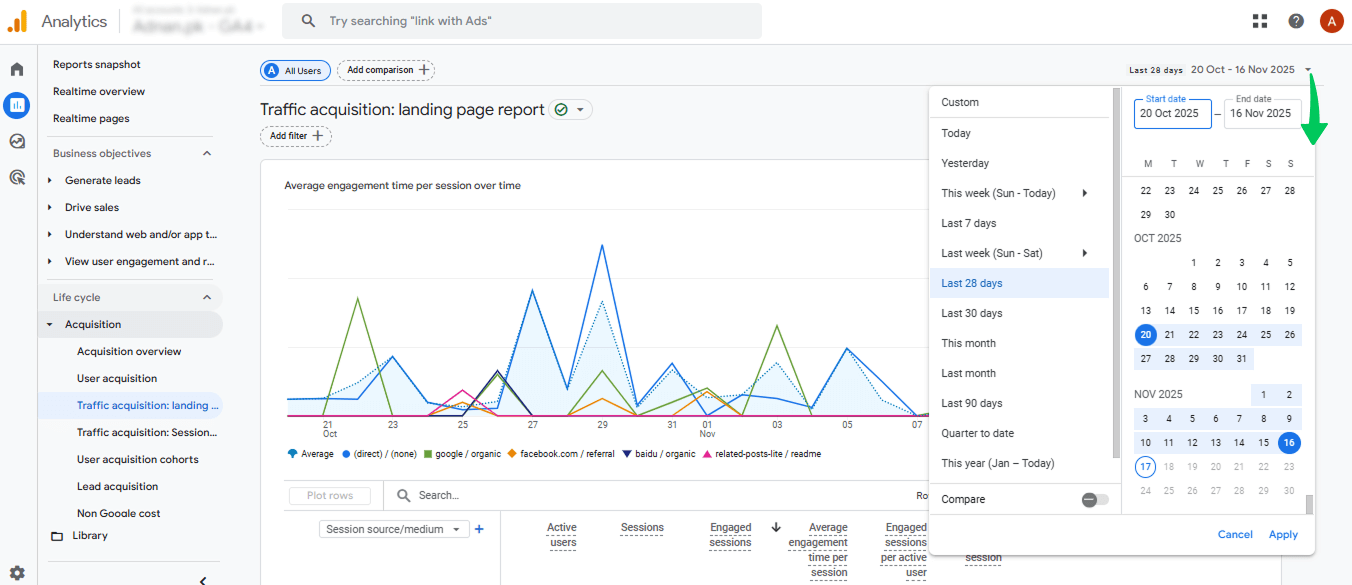Open the Google apps grid icon
1352x585 pixels.
tap(1260, 21)
